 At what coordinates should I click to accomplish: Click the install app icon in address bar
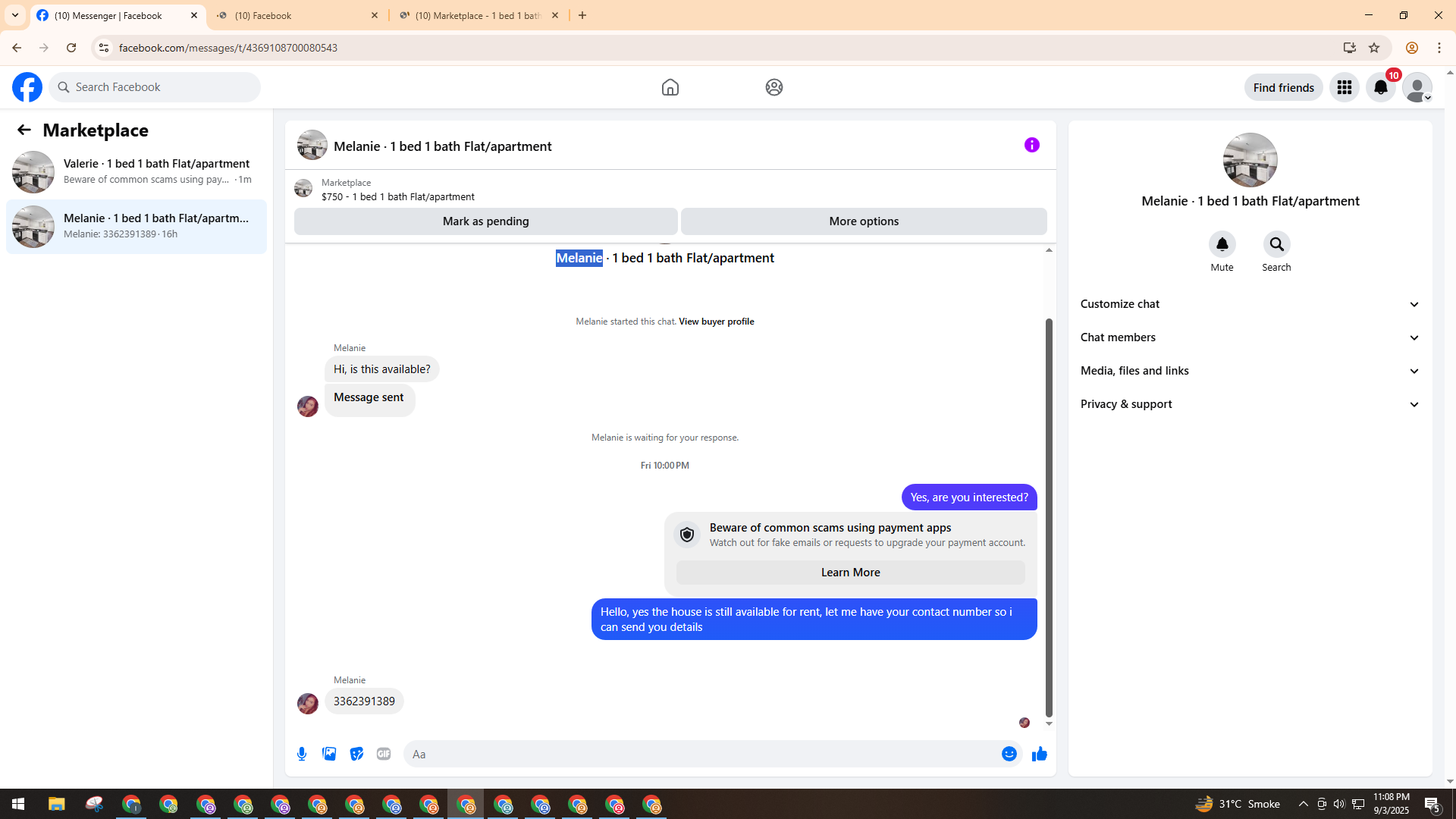[x=1349, y=48]
